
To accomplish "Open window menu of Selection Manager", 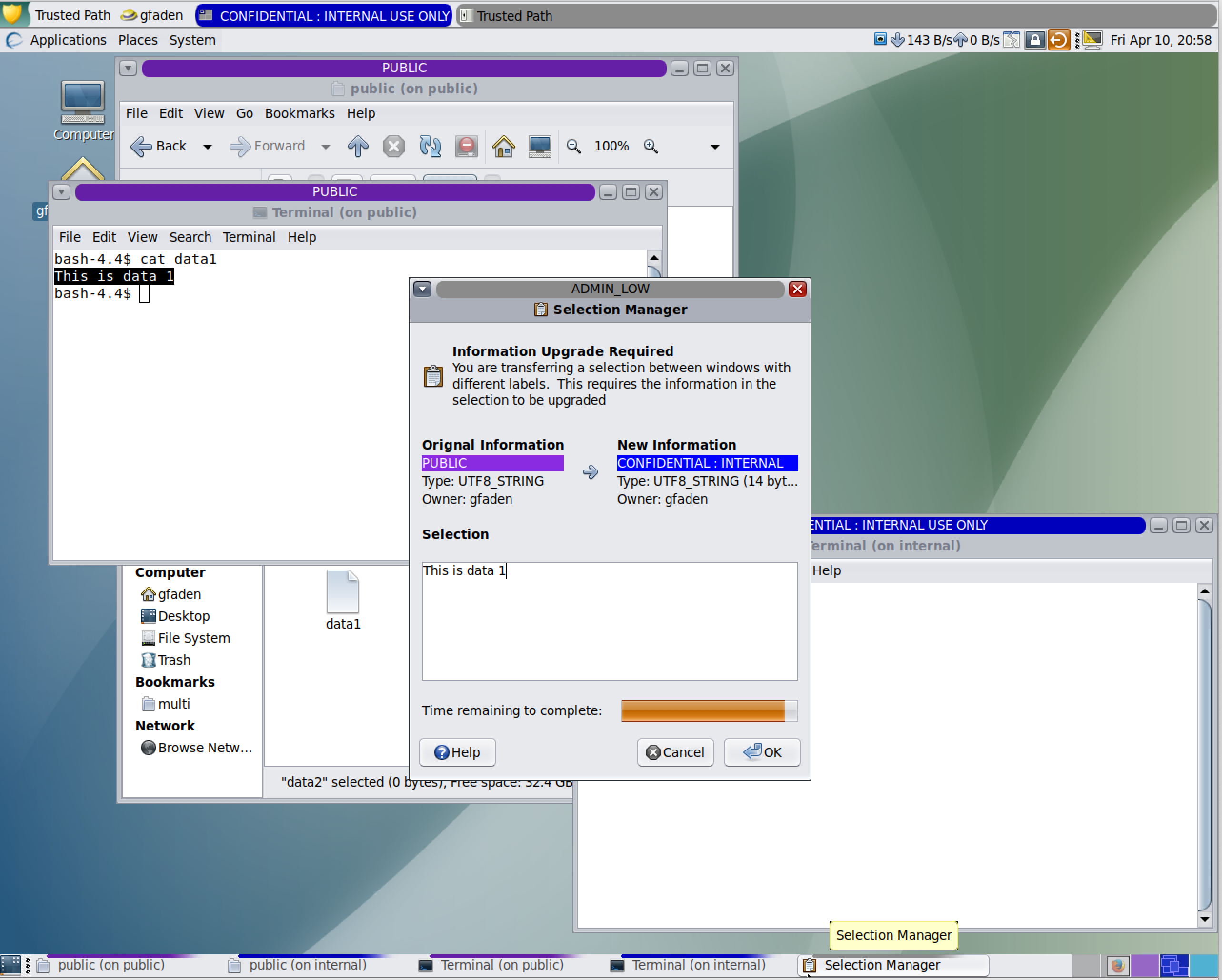I will click(422, 289).
